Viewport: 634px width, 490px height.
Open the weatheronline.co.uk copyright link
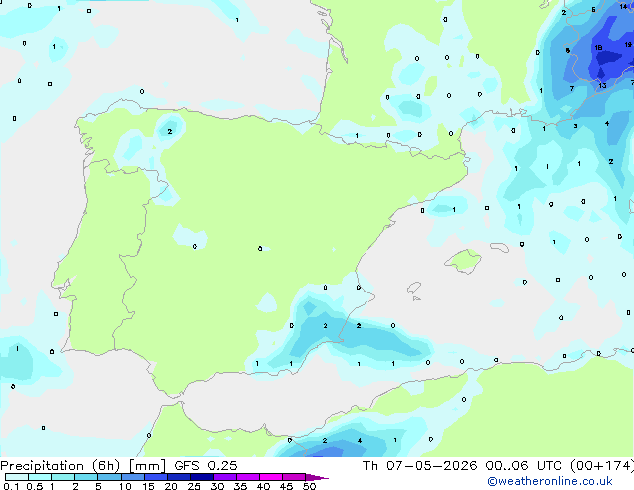[x=550, y=481]
